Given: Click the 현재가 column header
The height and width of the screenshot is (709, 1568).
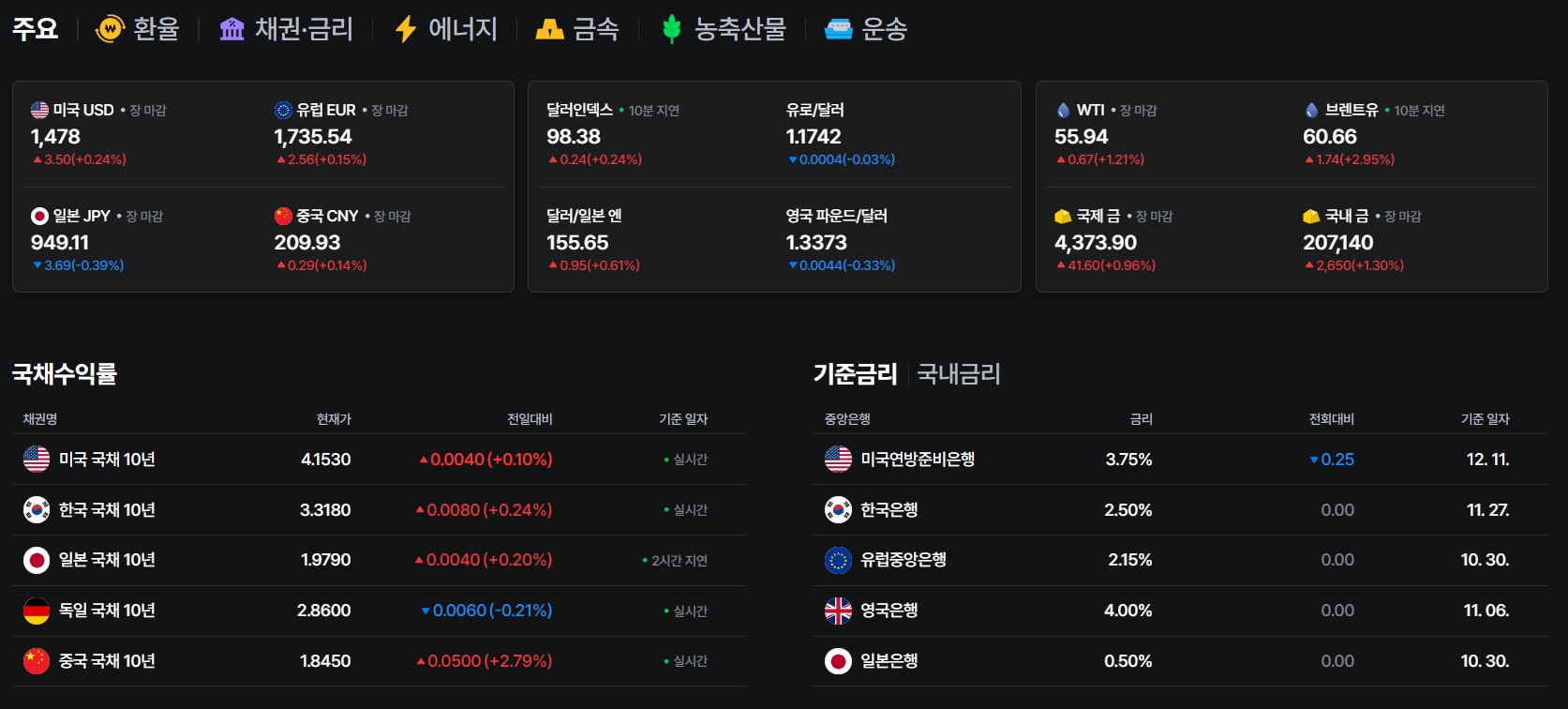Looking at the screenshot, I should [334, 419].
